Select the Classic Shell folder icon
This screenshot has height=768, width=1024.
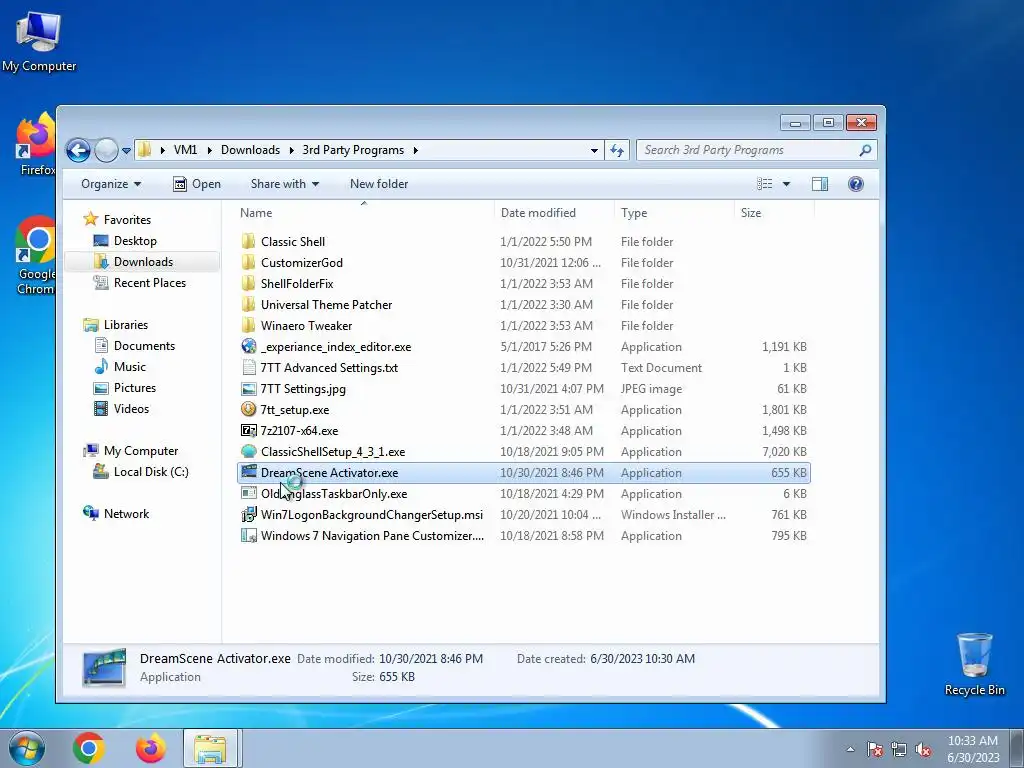pos(248,242)
